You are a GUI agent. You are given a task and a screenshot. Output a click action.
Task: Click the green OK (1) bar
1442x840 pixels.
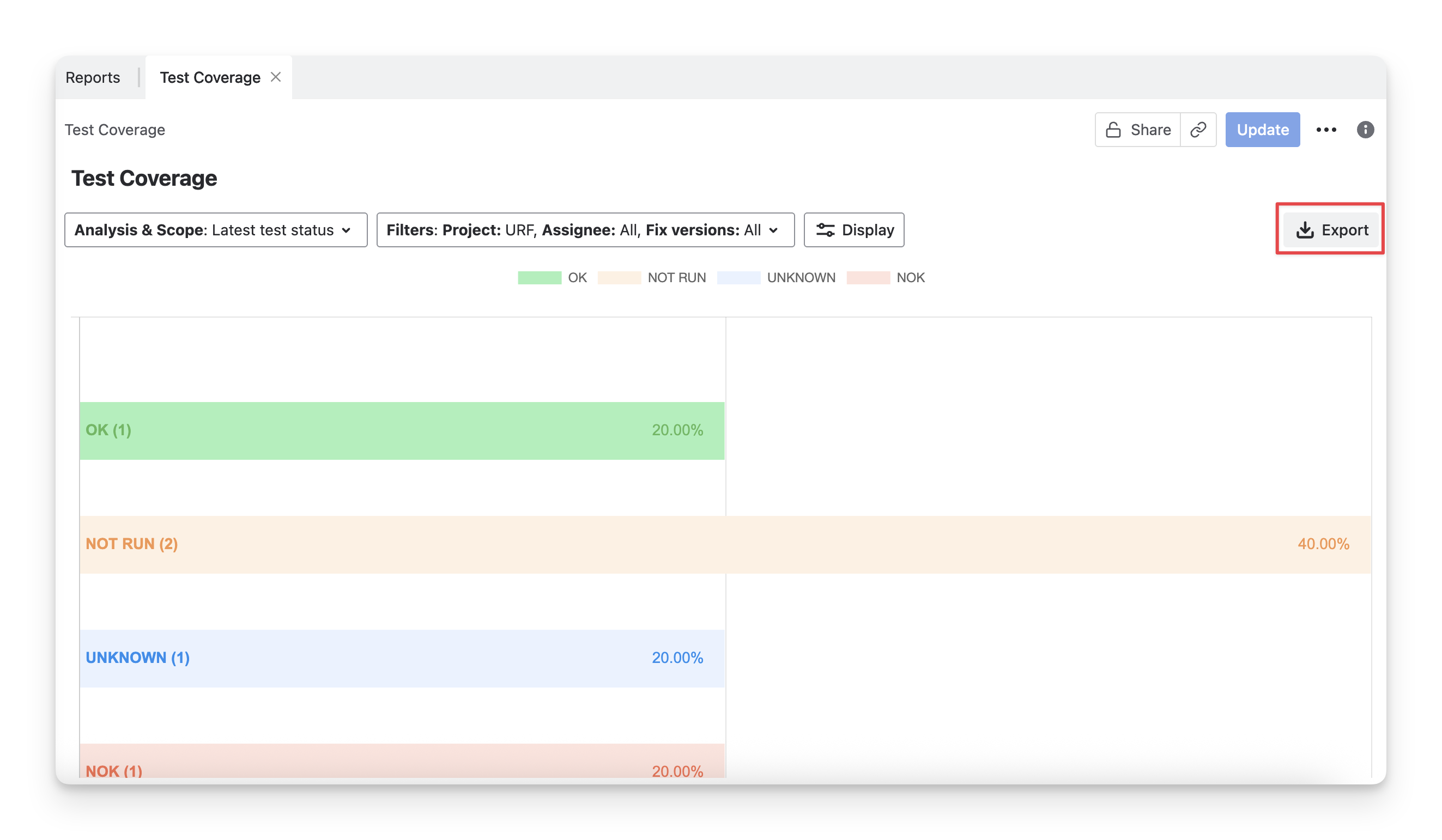point(401,430)
